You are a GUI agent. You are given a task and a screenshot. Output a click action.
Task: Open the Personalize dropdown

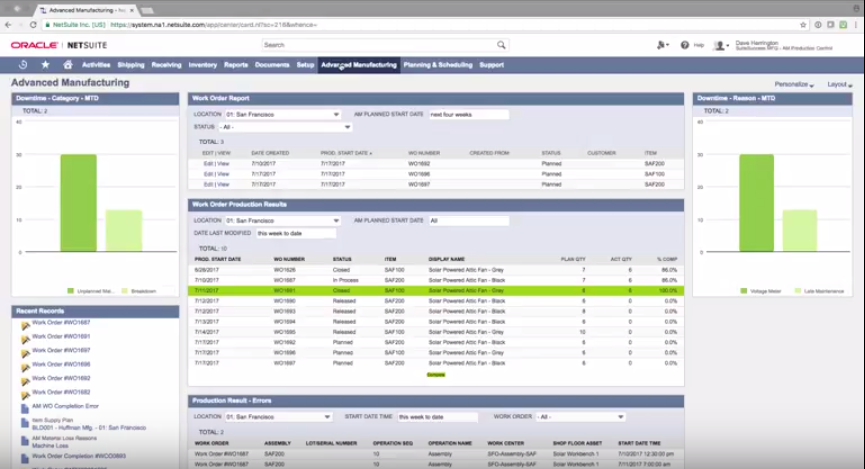pyautogui.click(x=795, y=85)
